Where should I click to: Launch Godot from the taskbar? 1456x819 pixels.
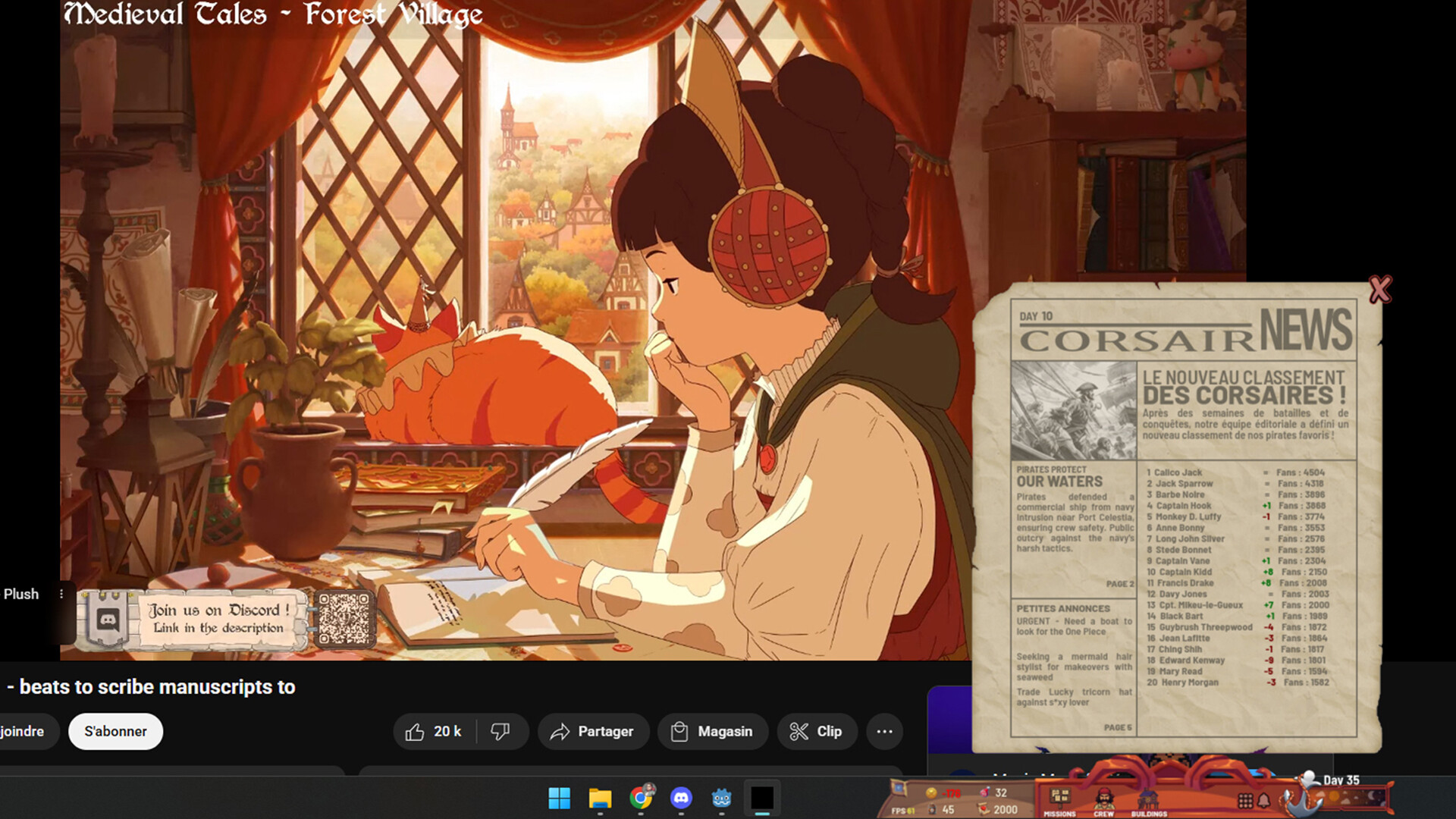click(722, 798)
